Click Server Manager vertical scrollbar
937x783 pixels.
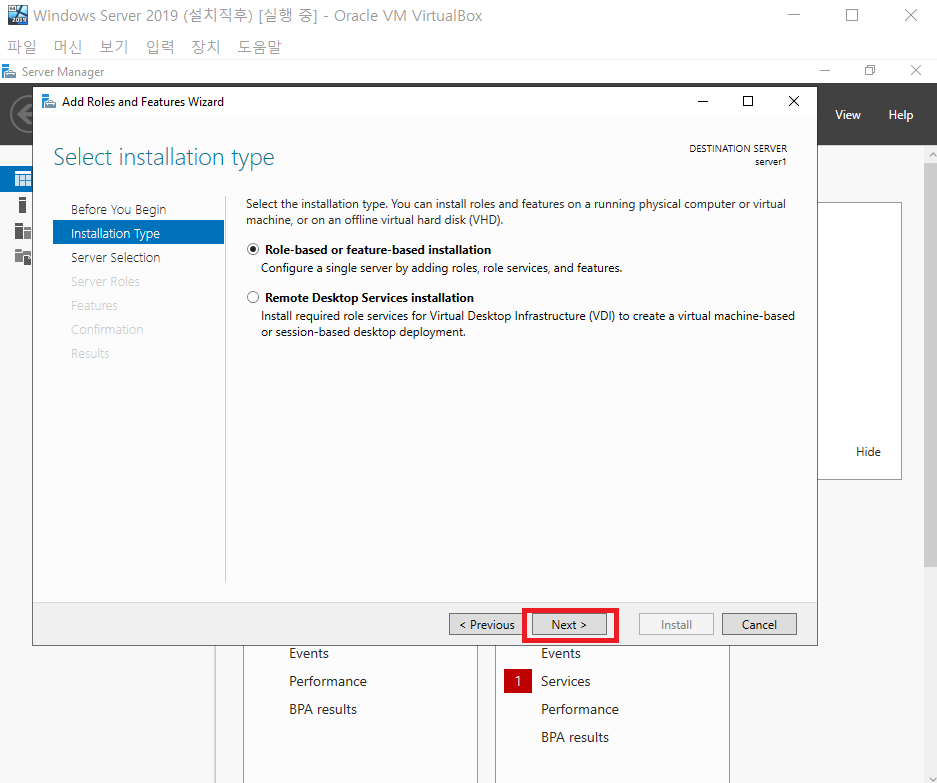930,365
